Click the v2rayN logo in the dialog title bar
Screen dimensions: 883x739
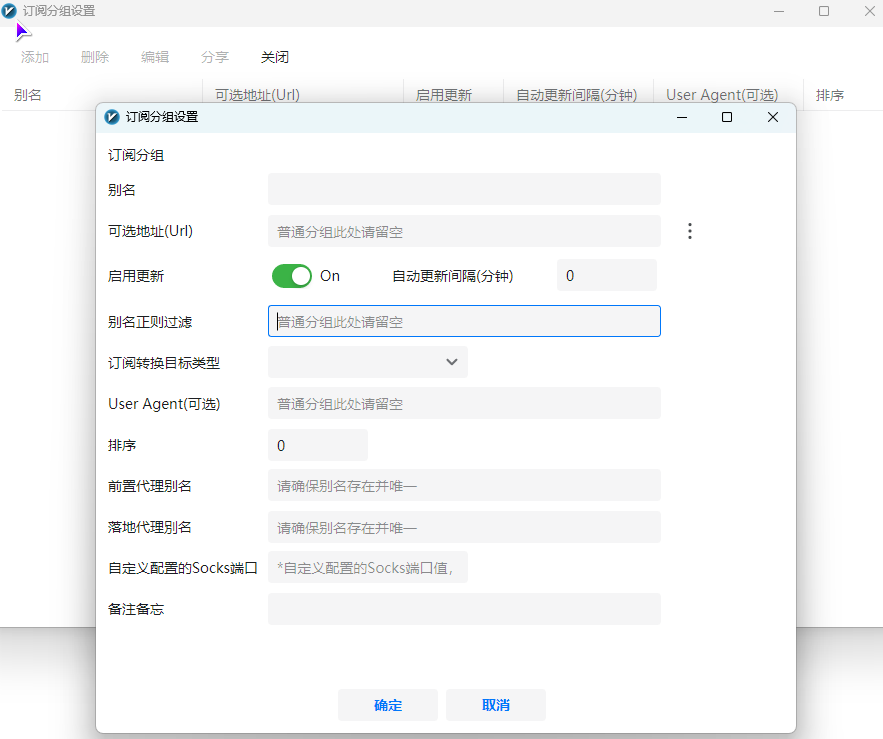(111, 117)
